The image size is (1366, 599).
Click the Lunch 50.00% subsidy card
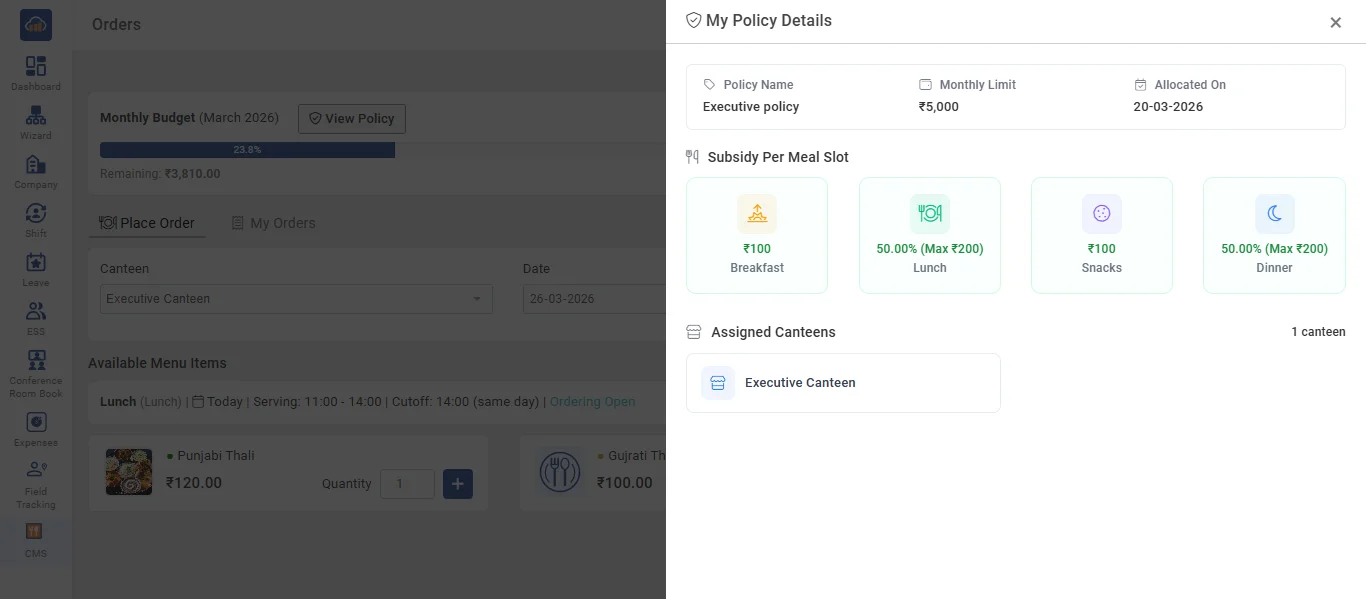[x=930, y=235]
